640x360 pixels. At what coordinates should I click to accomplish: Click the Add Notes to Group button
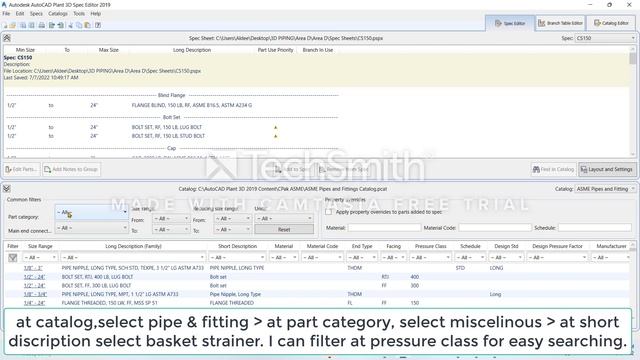click(x=71, y=169)
